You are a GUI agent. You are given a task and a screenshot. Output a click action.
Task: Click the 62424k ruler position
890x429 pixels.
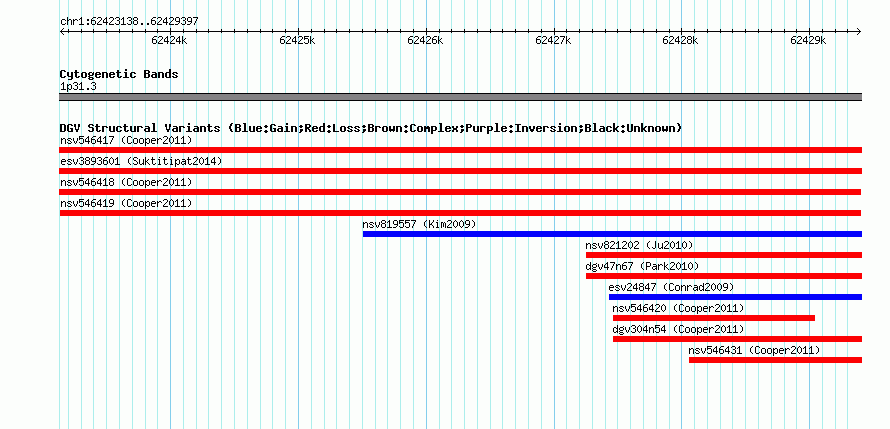pos(170,40)
